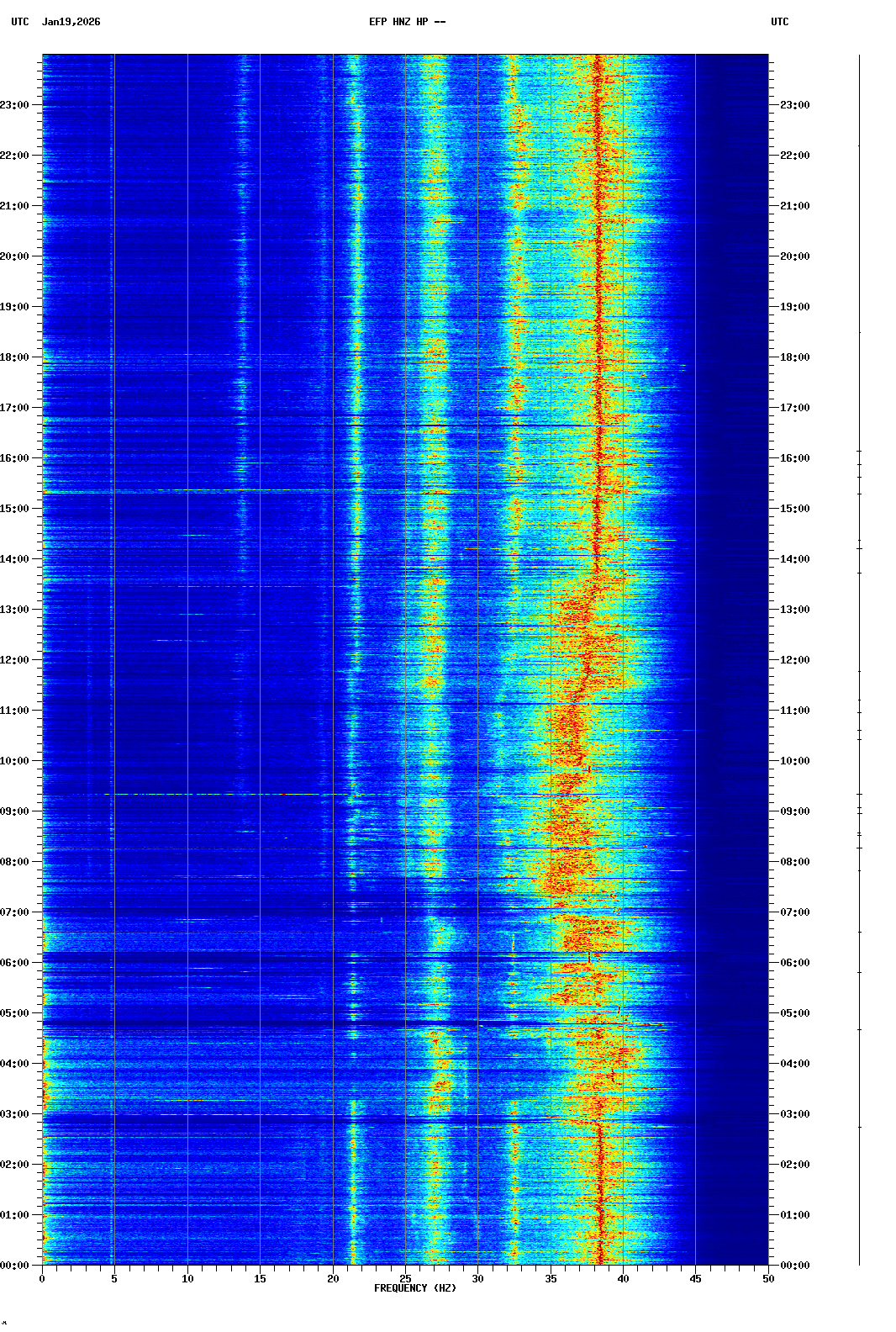Select the 03:00 marker on left time axis
Image resolution: width=896 pixels, height=1332 pixels.
(x=15, y=1114)
